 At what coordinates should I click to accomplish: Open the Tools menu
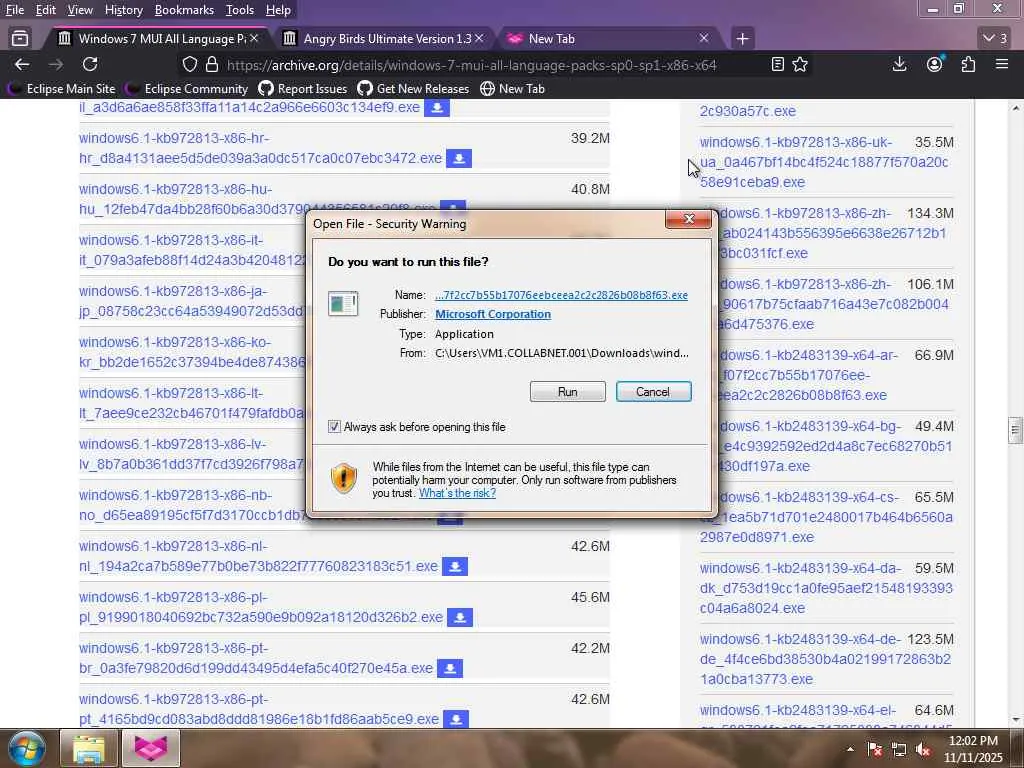pos(239,10)
